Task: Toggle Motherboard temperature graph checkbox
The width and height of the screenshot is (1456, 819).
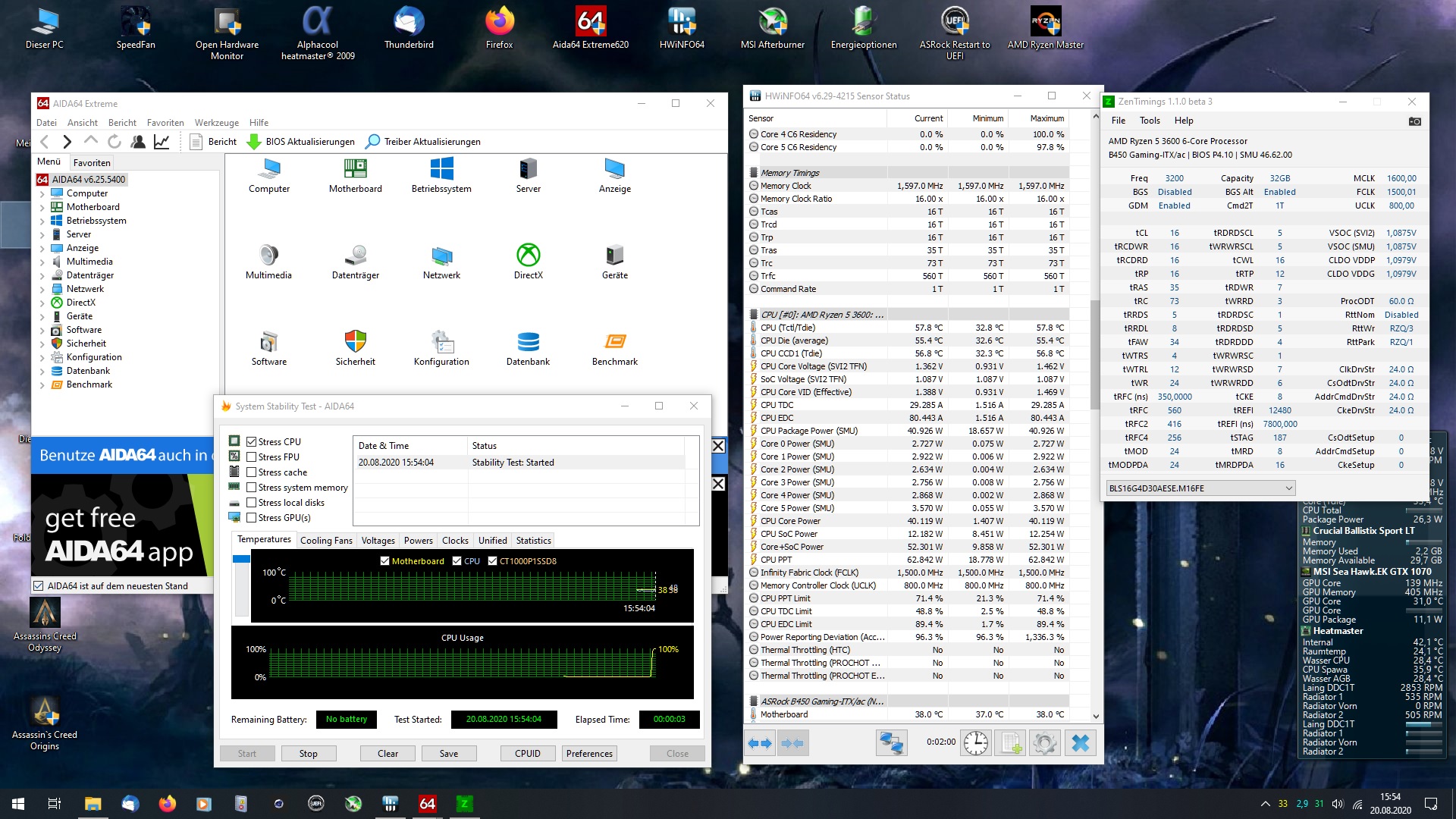Action: coord(384,561)
